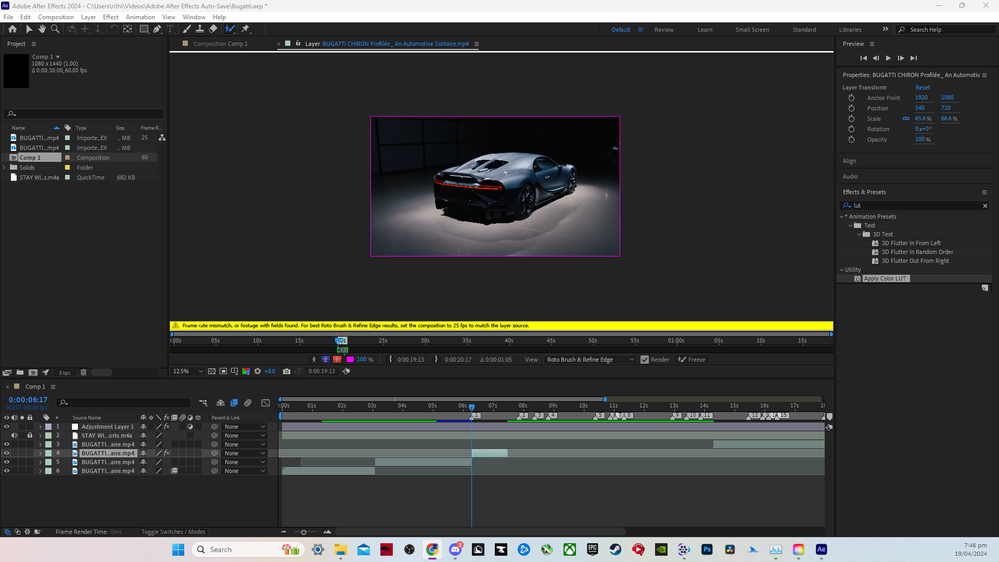Screen dimensions: 999x562
Task: Select the Eraser tool
Action: click(x=213, y=29)
